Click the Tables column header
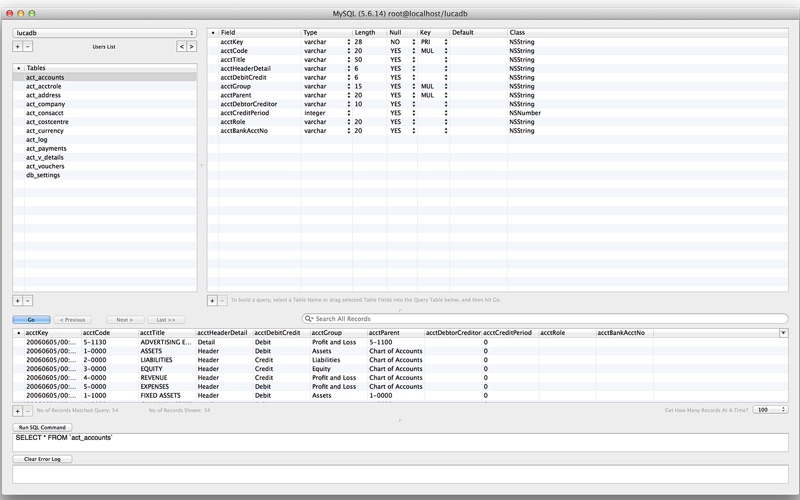This screenshot has width=800, height=500. coord(110,68)
